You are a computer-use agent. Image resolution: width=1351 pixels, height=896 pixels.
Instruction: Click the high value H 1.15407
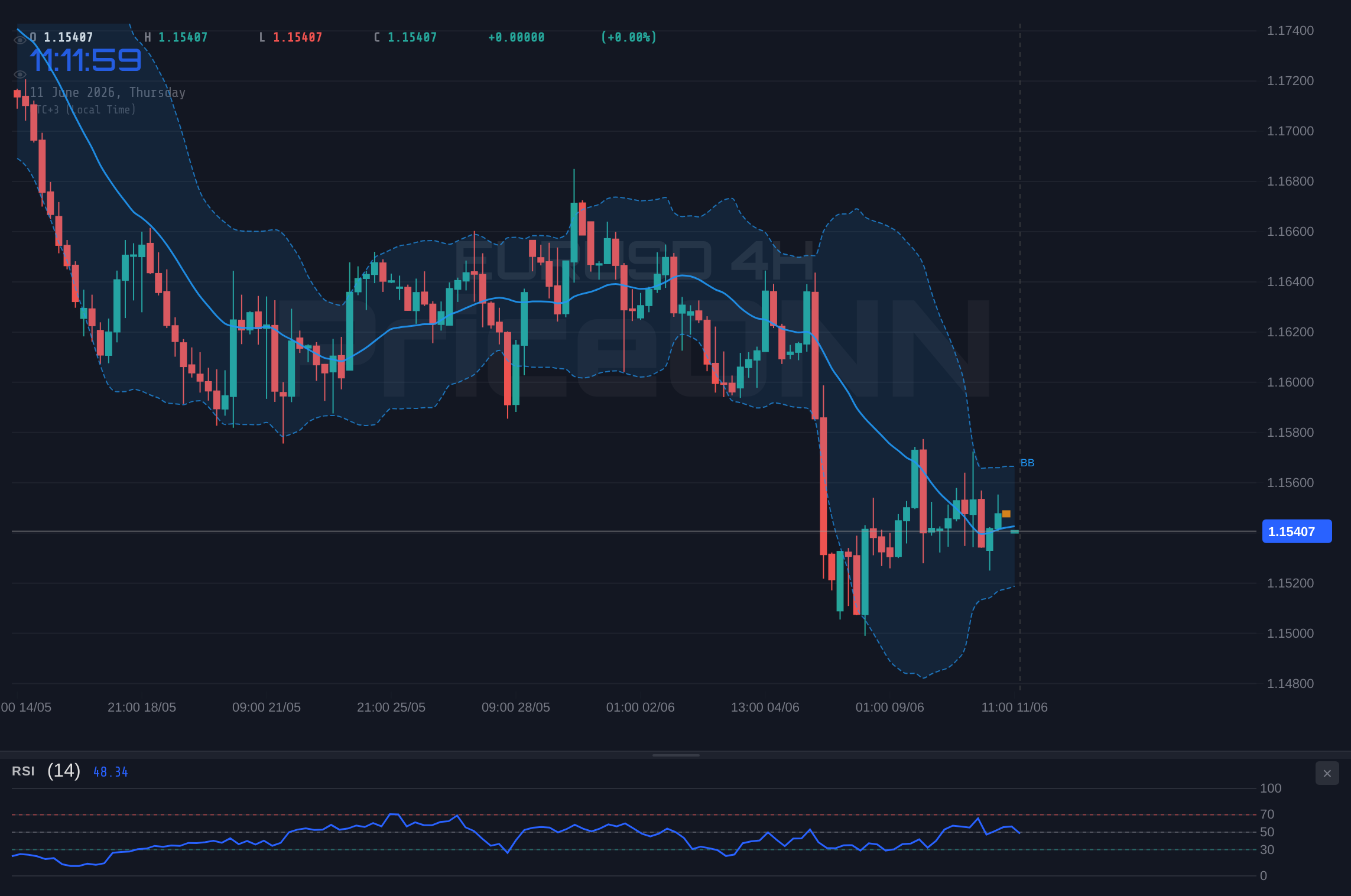pos(176,37)
